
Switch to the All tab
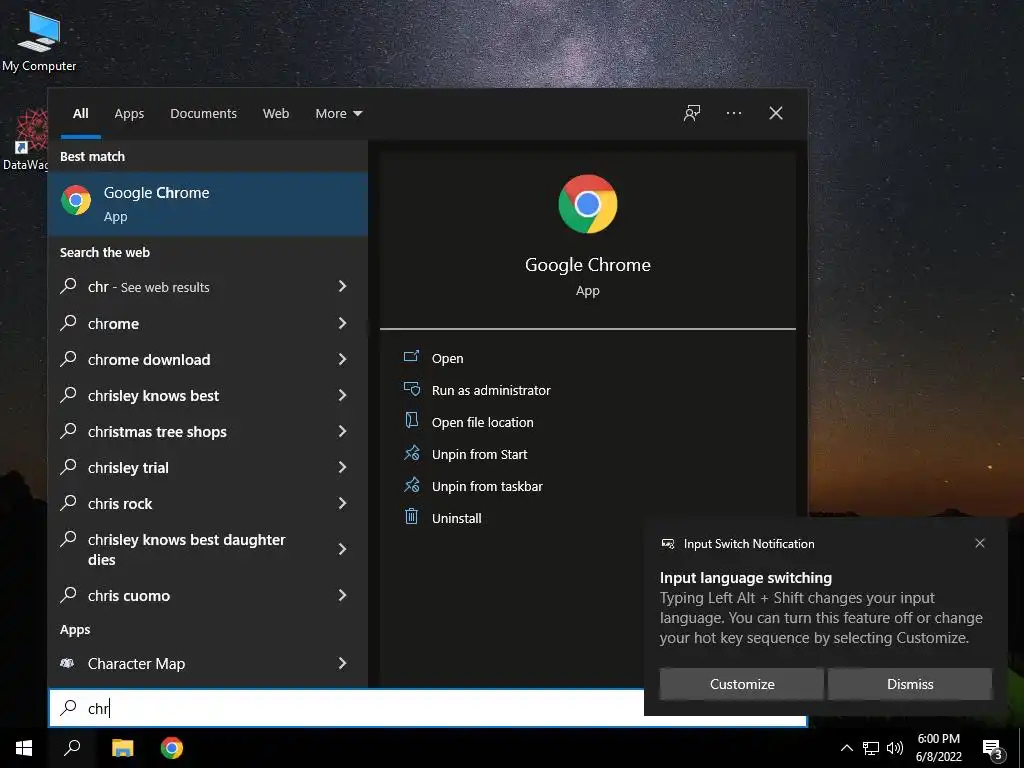[81, 113]
